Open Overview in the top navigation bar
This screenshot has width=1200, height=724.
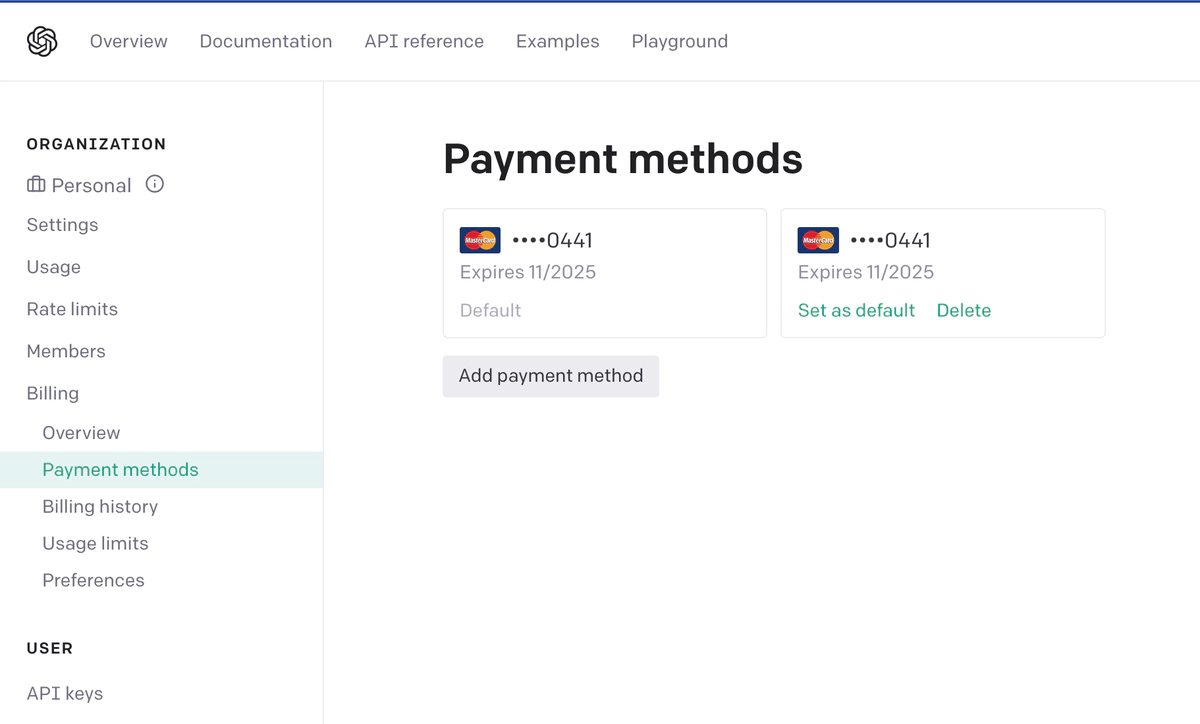[x=129, y=41]
